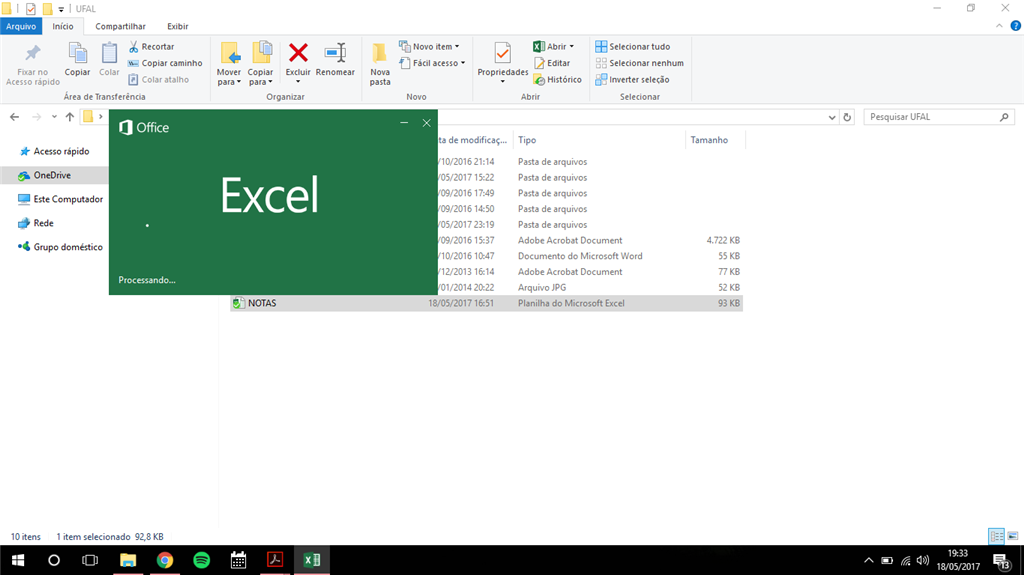Choose Selecionar tudo
Image resolution: width=1024 pixels, height=575 pixels.
tap(633, 46)
